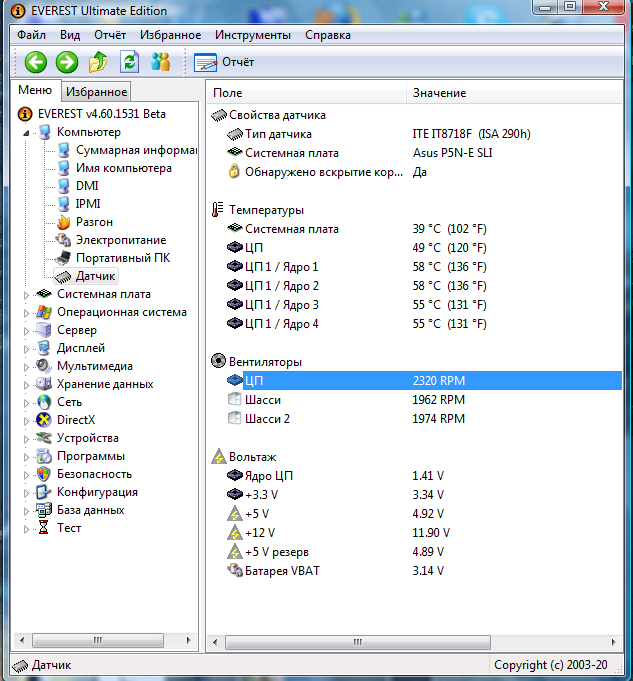
Task: Open the Отчёт menu in menu bar
Action: tap(110, 35)
